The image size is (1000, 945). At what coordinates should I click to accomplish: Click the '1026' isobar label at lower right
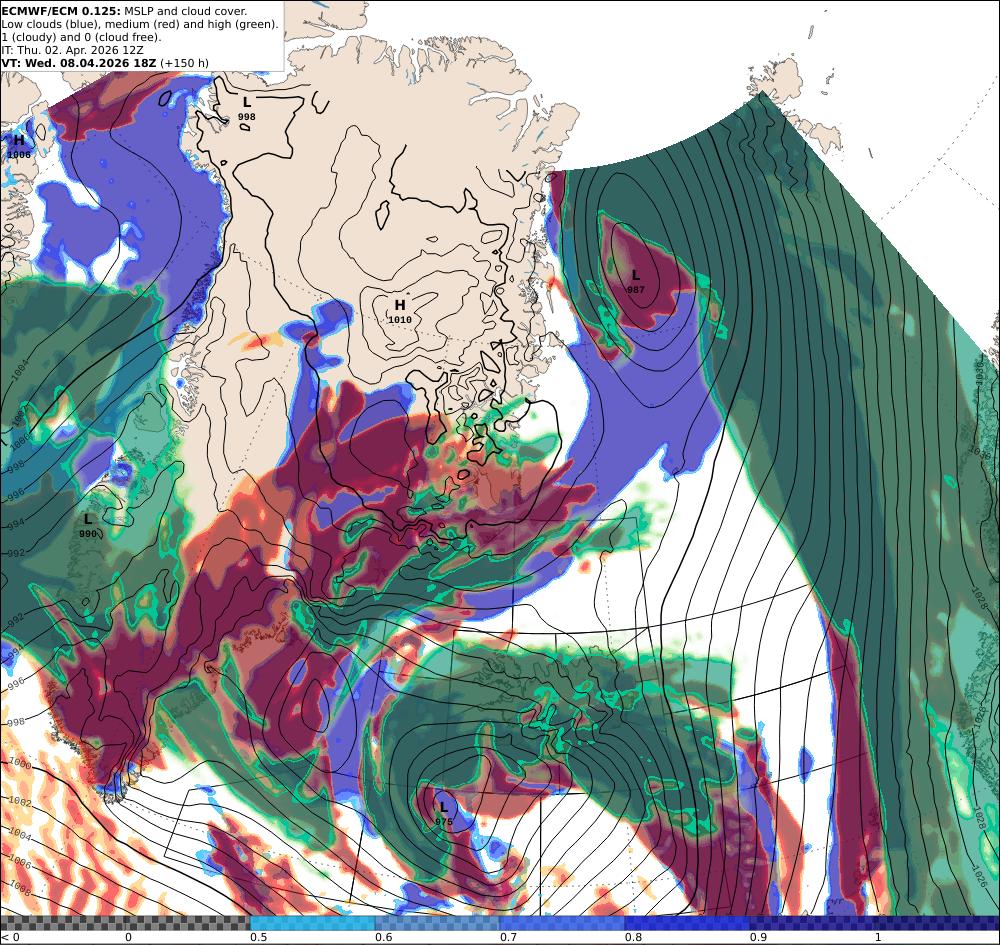980,877
